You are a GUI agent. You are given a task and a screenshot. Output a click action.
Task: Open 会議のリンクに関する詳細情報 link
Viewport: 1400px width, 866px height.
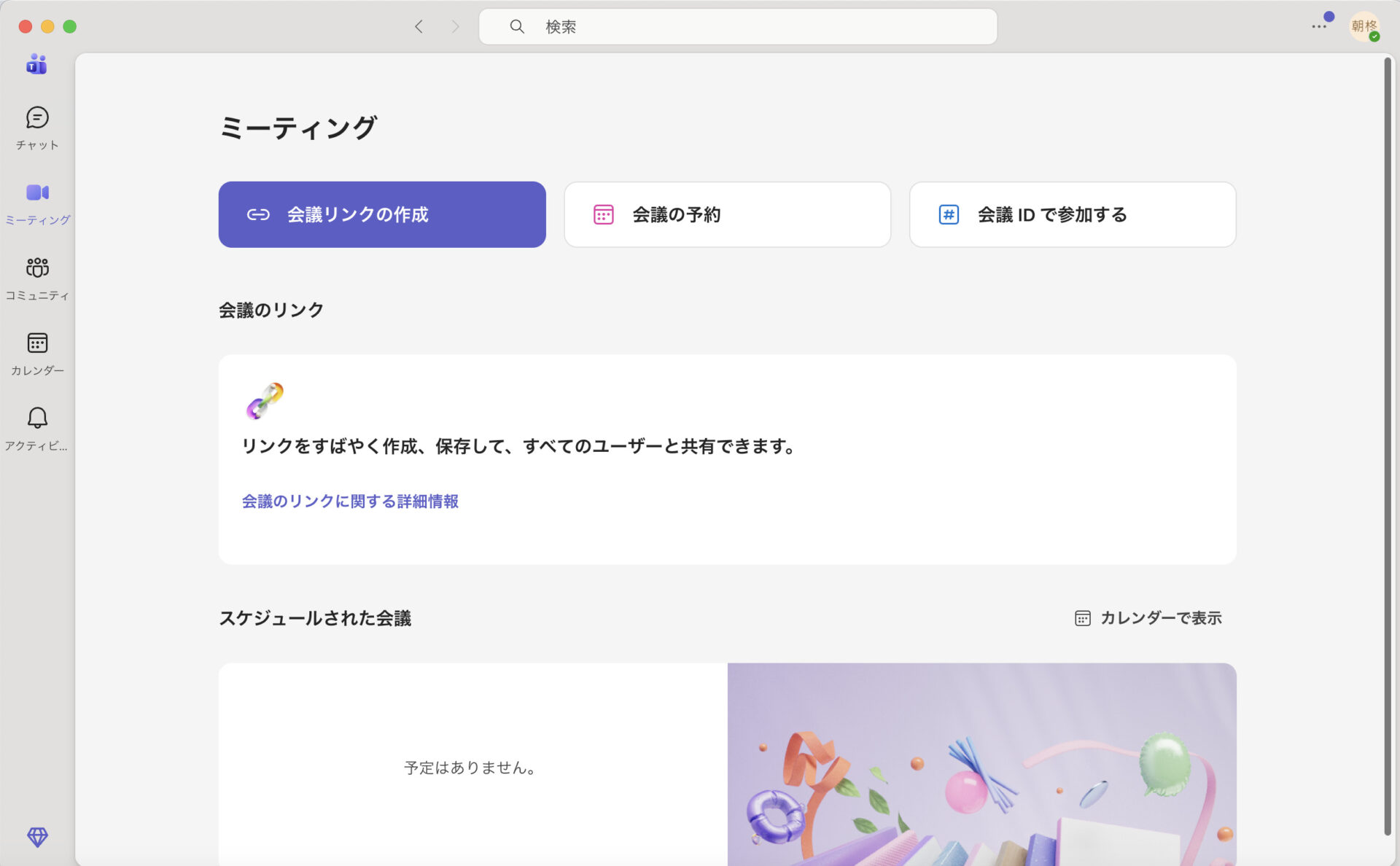click(x=350, y=502)
